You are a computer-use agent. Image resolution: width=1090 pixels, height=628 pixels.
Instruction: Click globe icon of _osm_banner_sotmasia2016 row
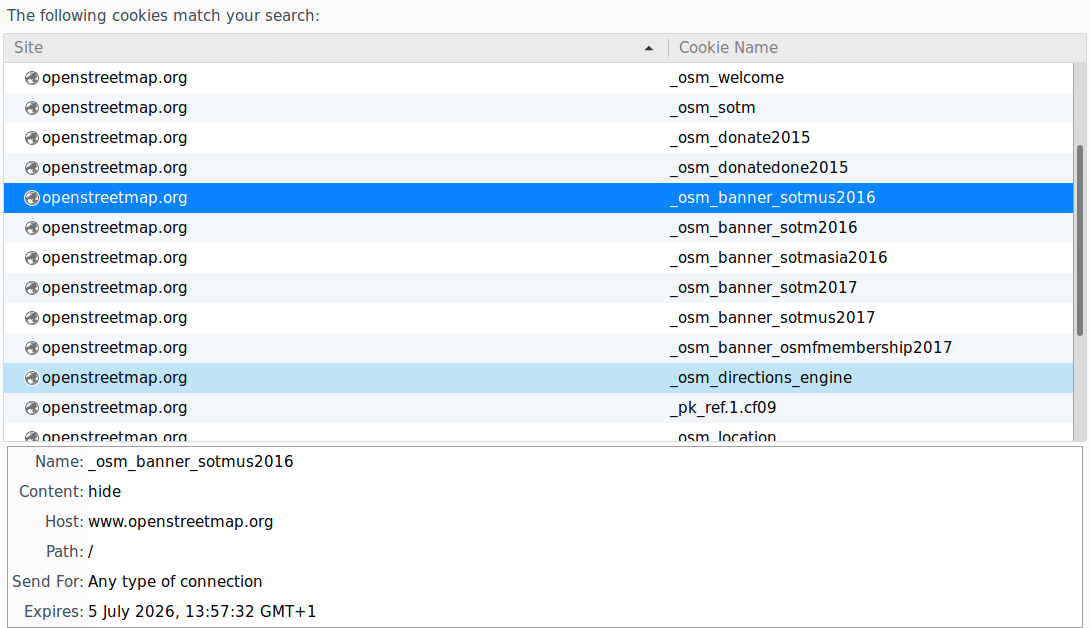[31, 257]
